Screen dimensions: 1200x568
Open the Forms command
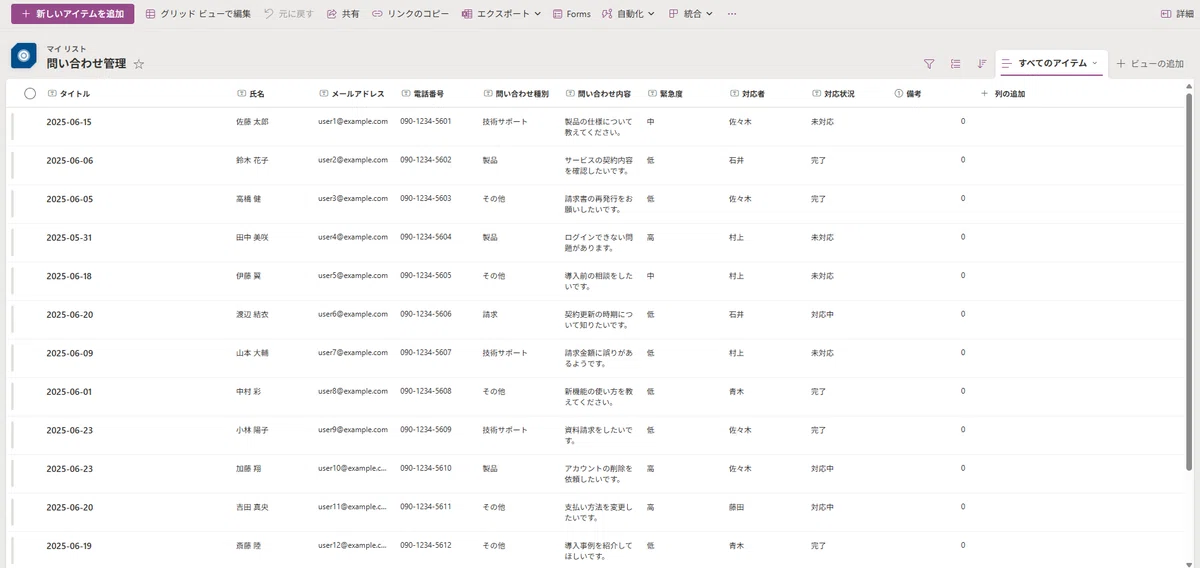coord(571,14)
